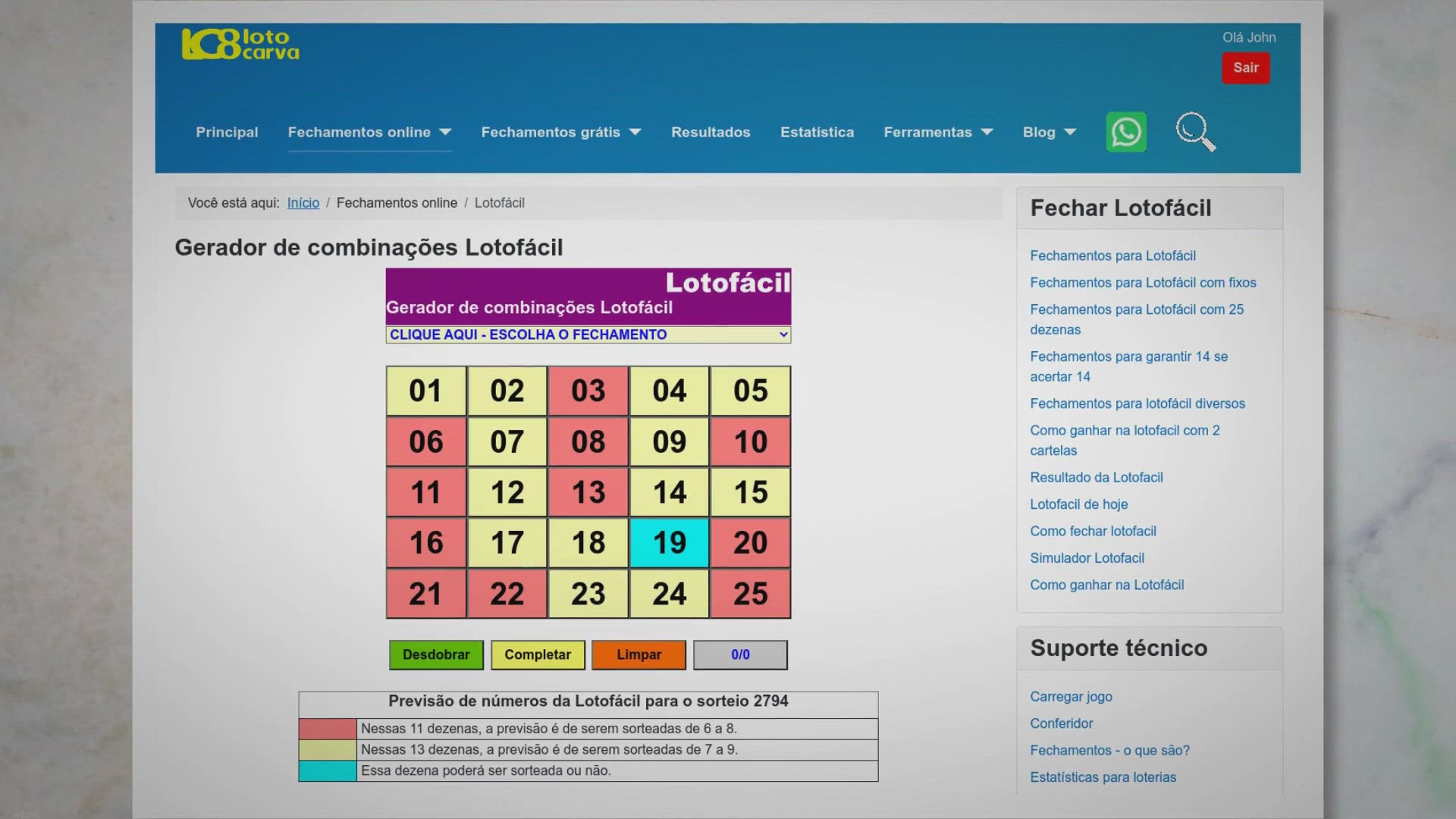The height and width of the screenshot is (819, 1456).
Task: Click the magnifying glass search icon
Action: pos(1195,132)
